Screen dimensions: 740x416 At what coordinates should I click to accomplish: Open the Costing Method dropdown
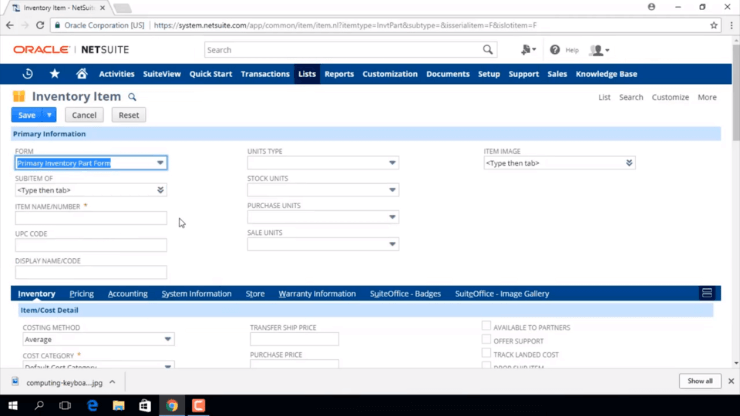point(167,340)
